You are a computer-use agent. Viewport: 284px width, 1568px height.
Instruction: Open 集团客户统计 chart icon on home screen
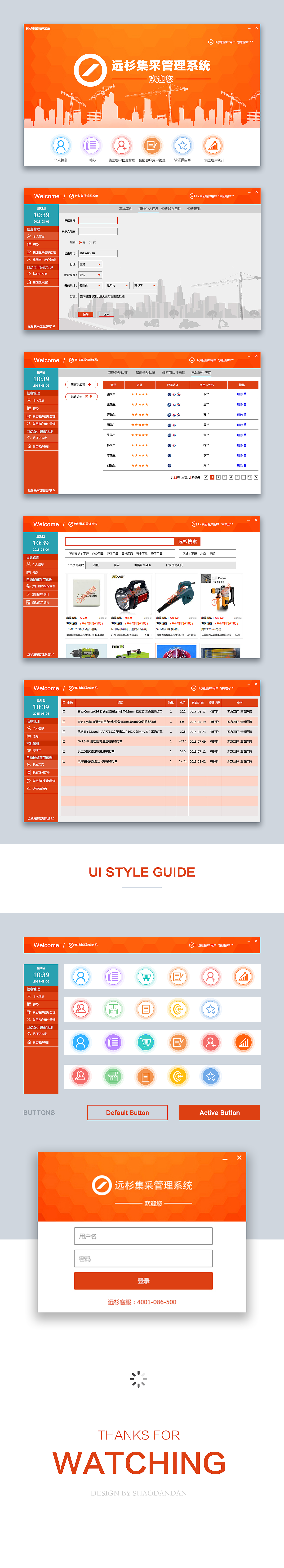click(x=213, y=146)
